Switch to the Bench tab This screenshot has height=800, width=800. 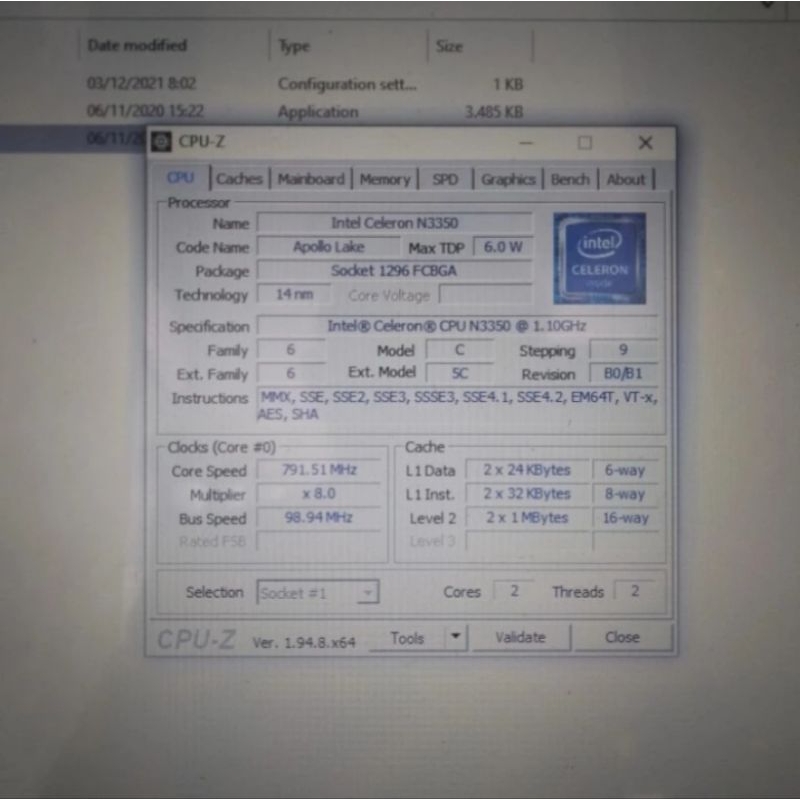[x=570, y=179]
